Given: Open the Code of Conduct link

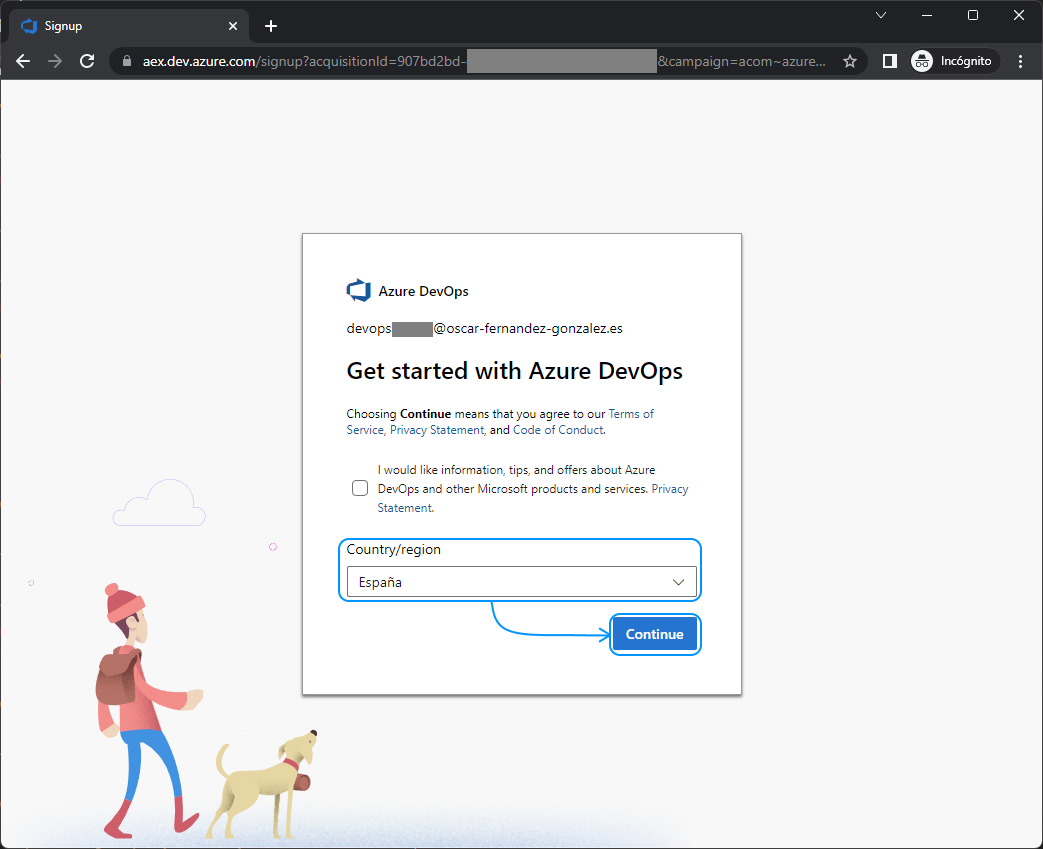Looking at the screenshot, I should pyautogui.click(x=558, y=430).
